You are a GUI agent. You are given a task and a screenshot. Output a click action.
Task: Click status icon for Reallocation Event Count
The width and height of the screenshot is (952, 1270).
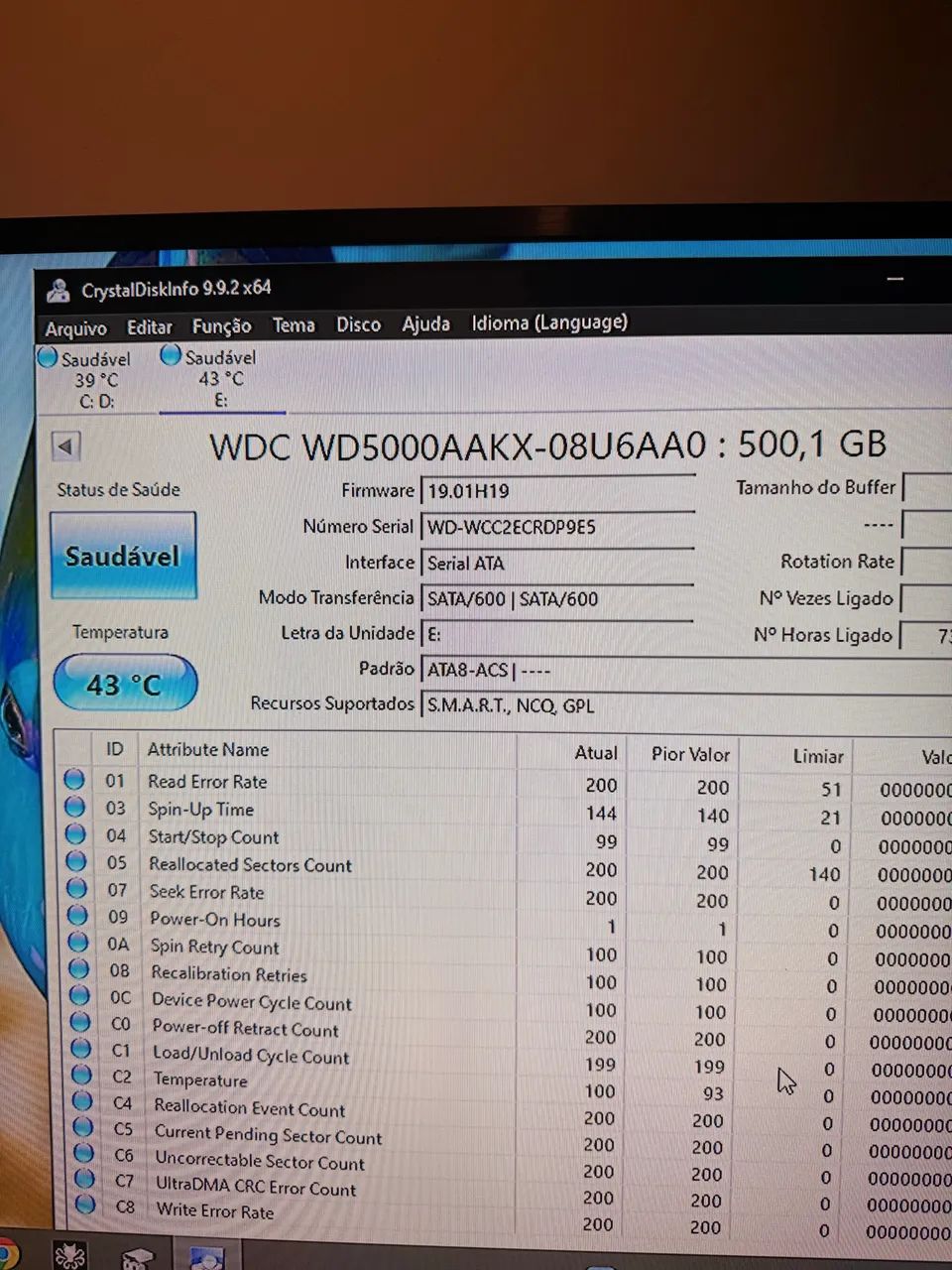click(x=83, y=1101)
